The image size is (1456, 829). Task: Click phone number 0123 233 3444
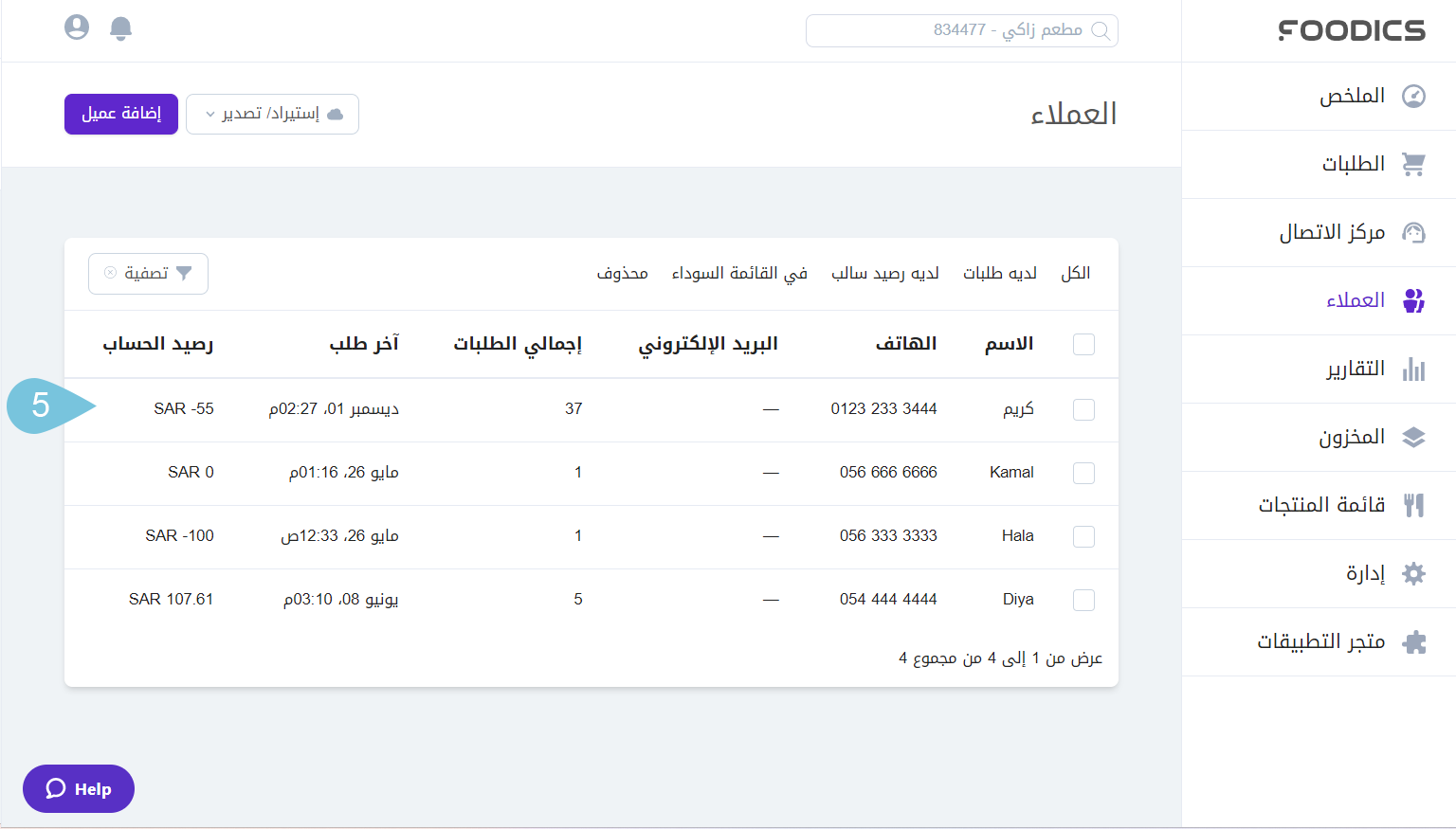tap(883, 408)
